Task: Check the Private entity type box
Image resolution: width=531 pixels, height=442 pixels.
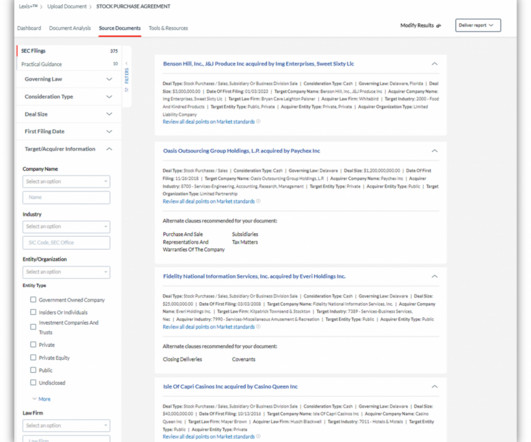Action: coord(33,345)
